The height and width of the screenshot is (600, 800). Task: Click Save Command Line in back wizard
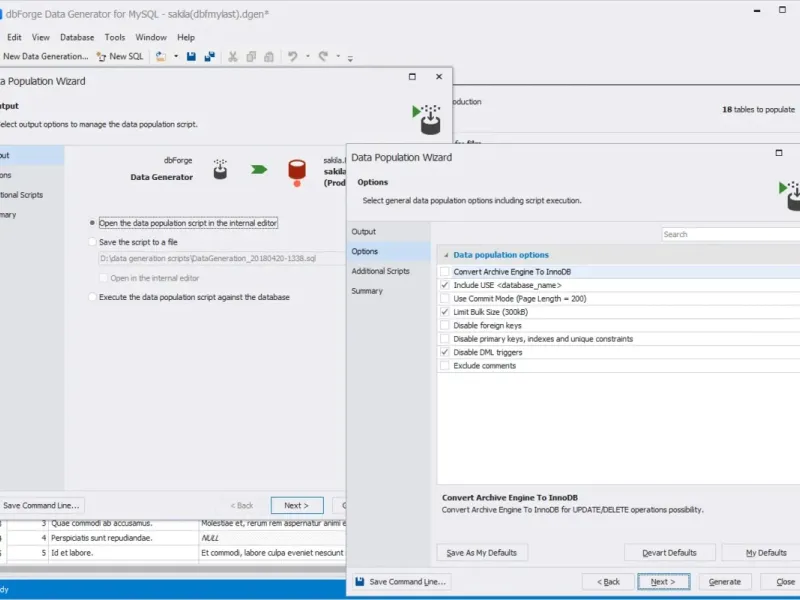pos(41,506)
